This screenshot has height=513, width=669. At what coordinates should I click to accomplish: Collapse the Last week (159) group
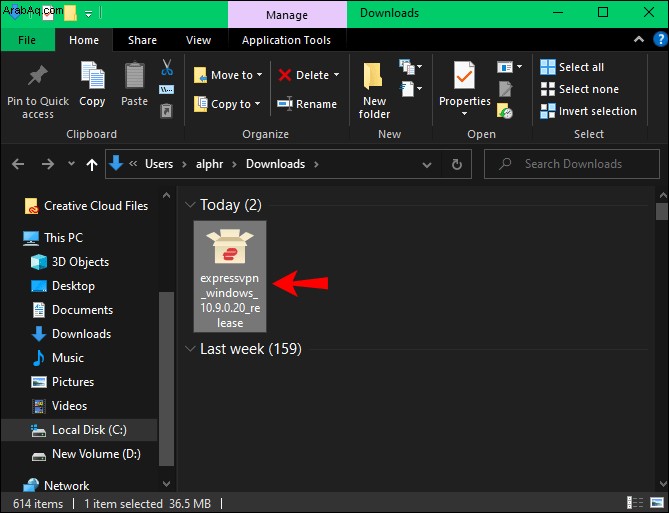point(190,349)
